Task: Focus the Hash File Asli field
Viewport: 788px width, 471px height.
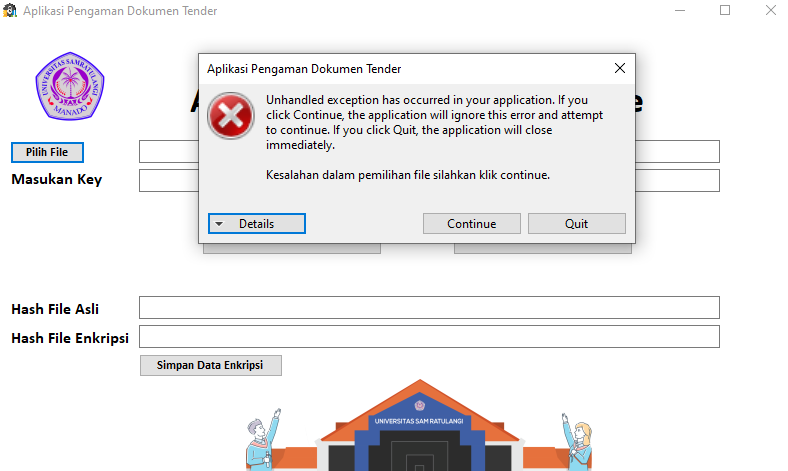Action: coord(429,308)
